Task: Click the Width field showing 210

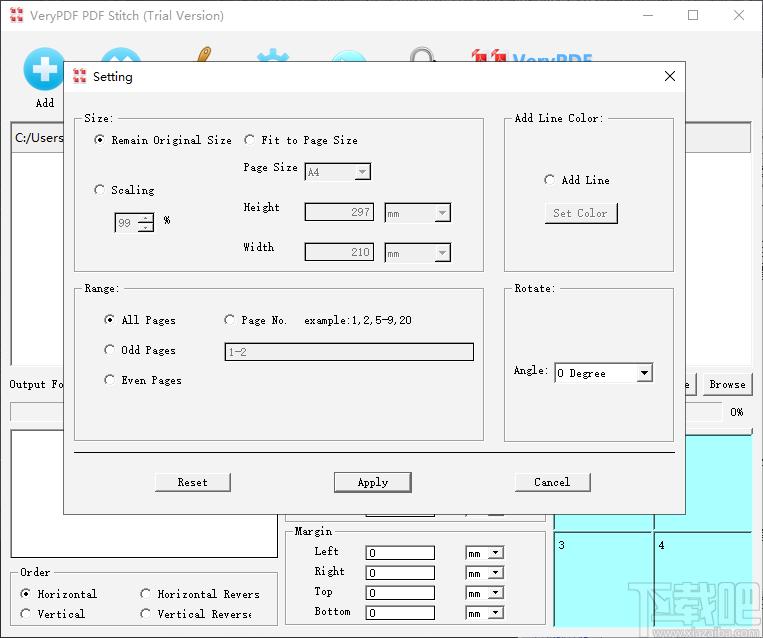Action: [339, 252]
